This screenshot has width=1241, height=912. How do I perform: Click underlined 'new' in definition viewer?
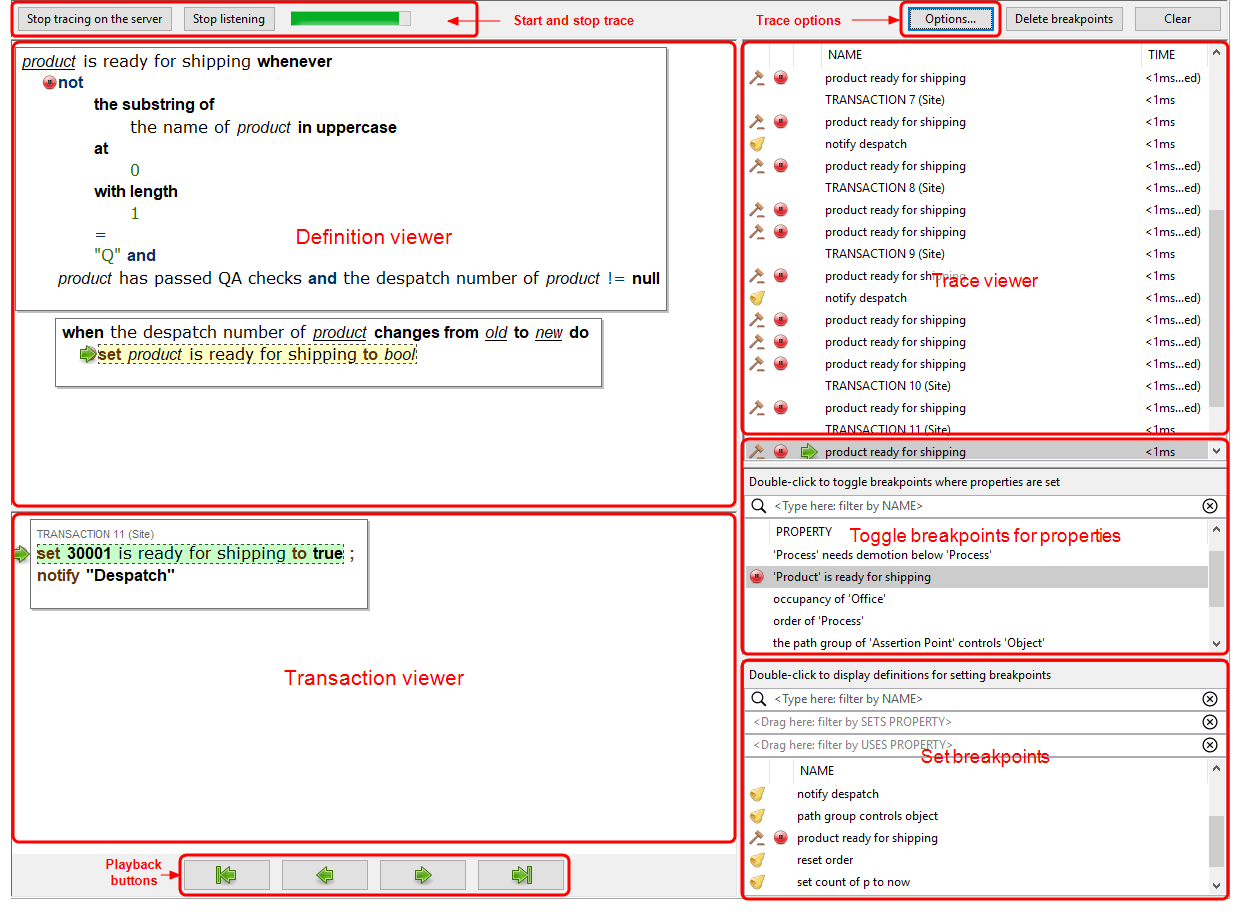[x=549, y=333]
